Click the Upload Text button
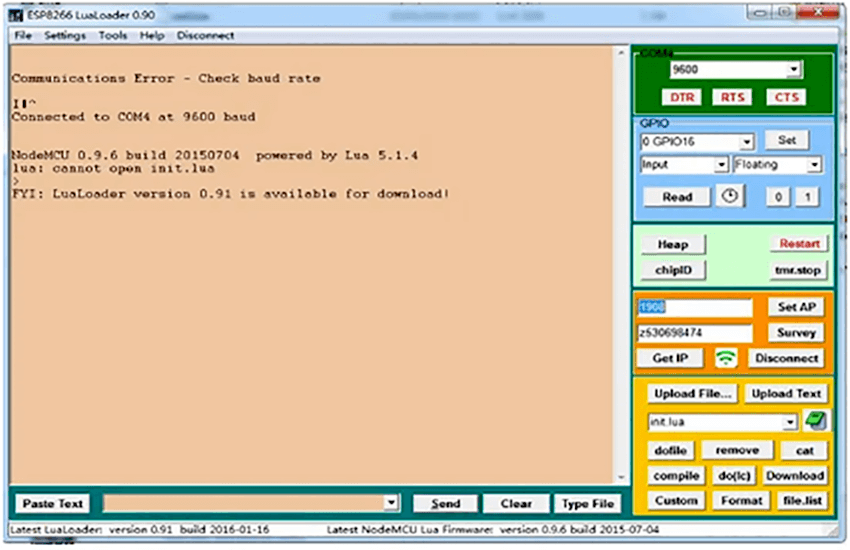Screen dimensions: 850x550 [785, 393]
